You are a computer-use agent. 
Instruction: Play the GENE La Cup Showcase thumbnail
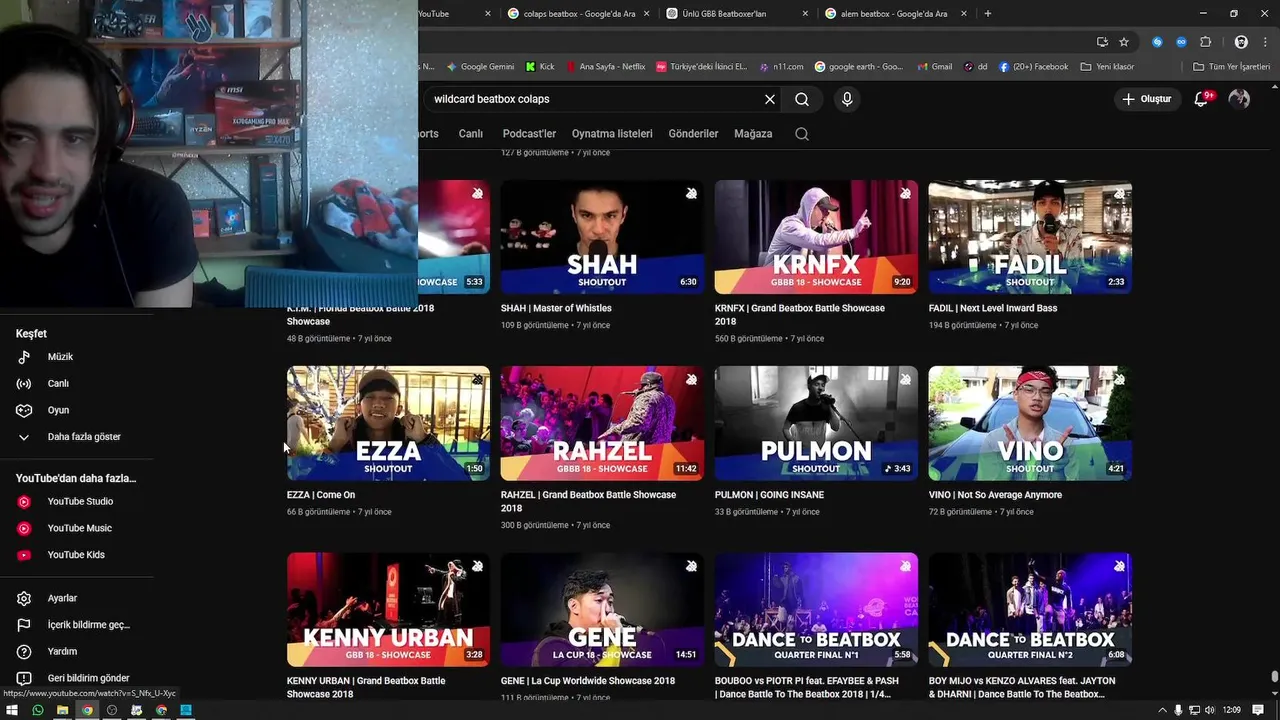pyautogui.click(x=602, y=610)
